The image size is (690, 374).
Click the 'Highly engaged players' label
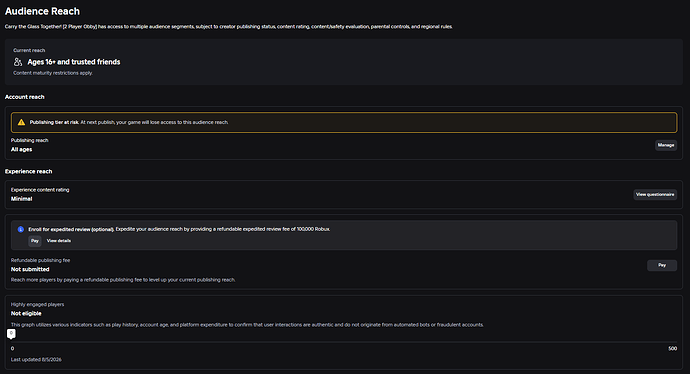(37, 304)
